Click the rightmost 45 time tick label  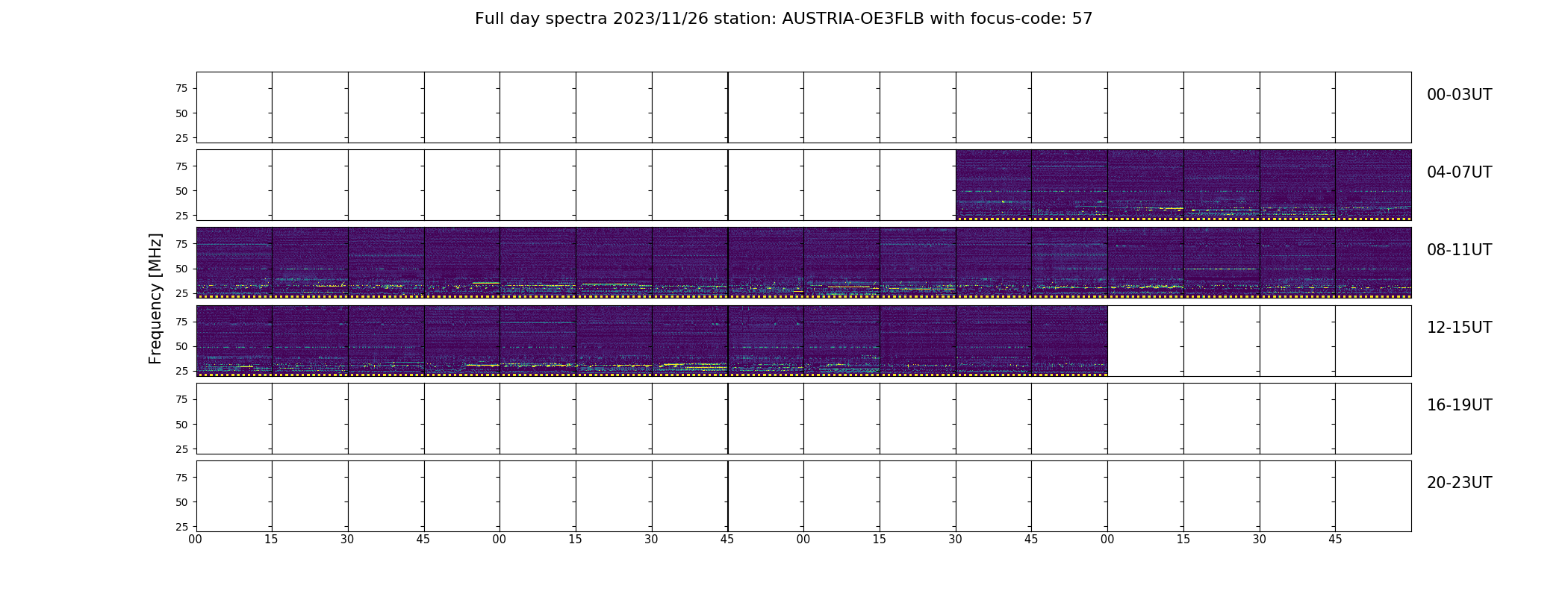1335,540
